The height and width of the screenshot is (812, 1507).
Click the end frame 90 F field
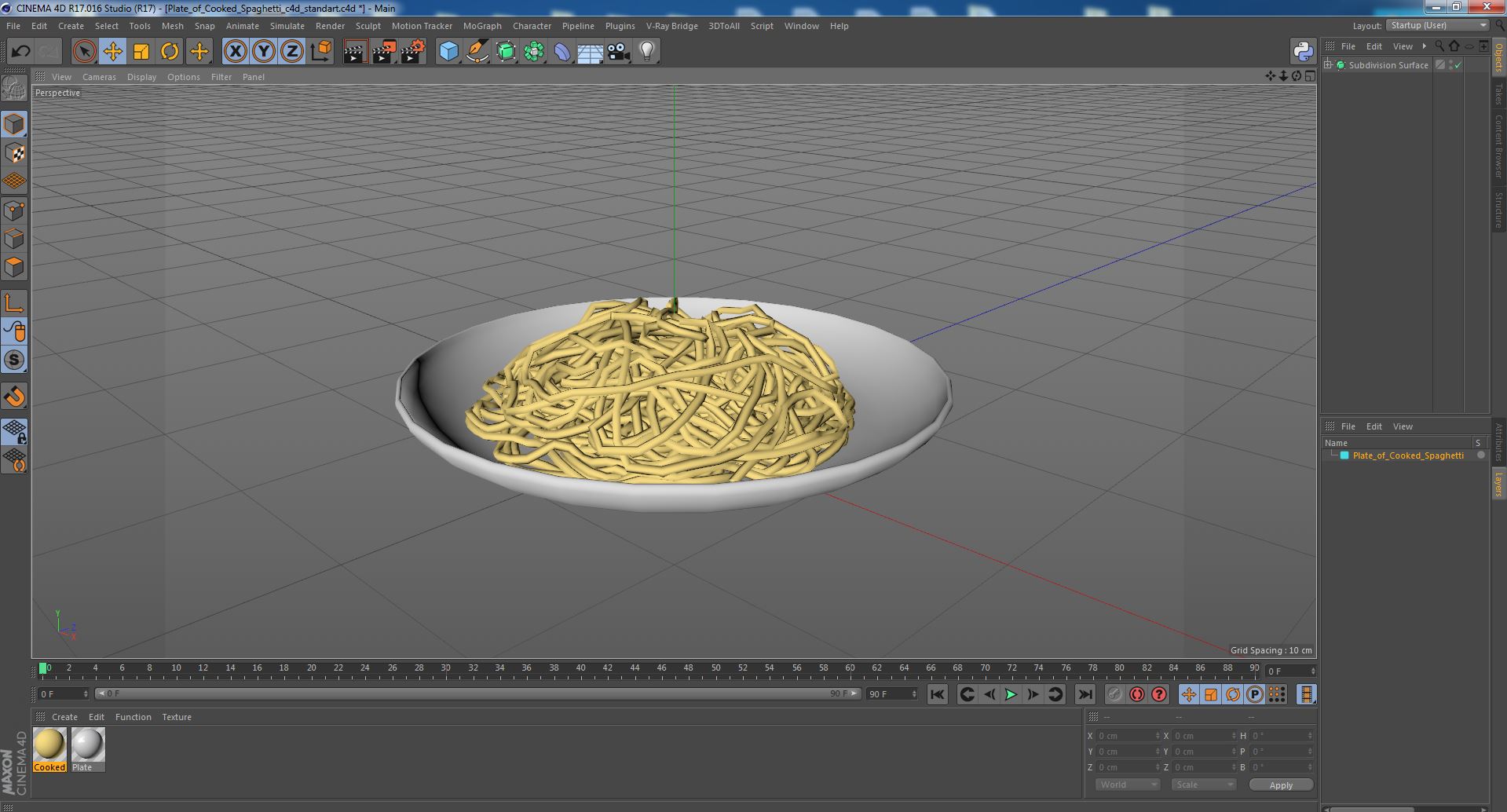tap(891, 694)
